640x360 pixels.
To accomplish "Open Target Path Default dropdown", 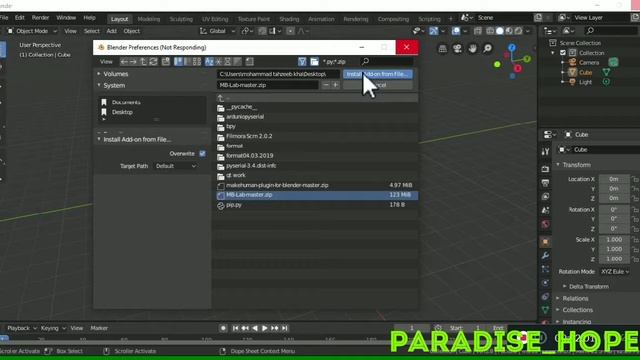I will point(176,166).
